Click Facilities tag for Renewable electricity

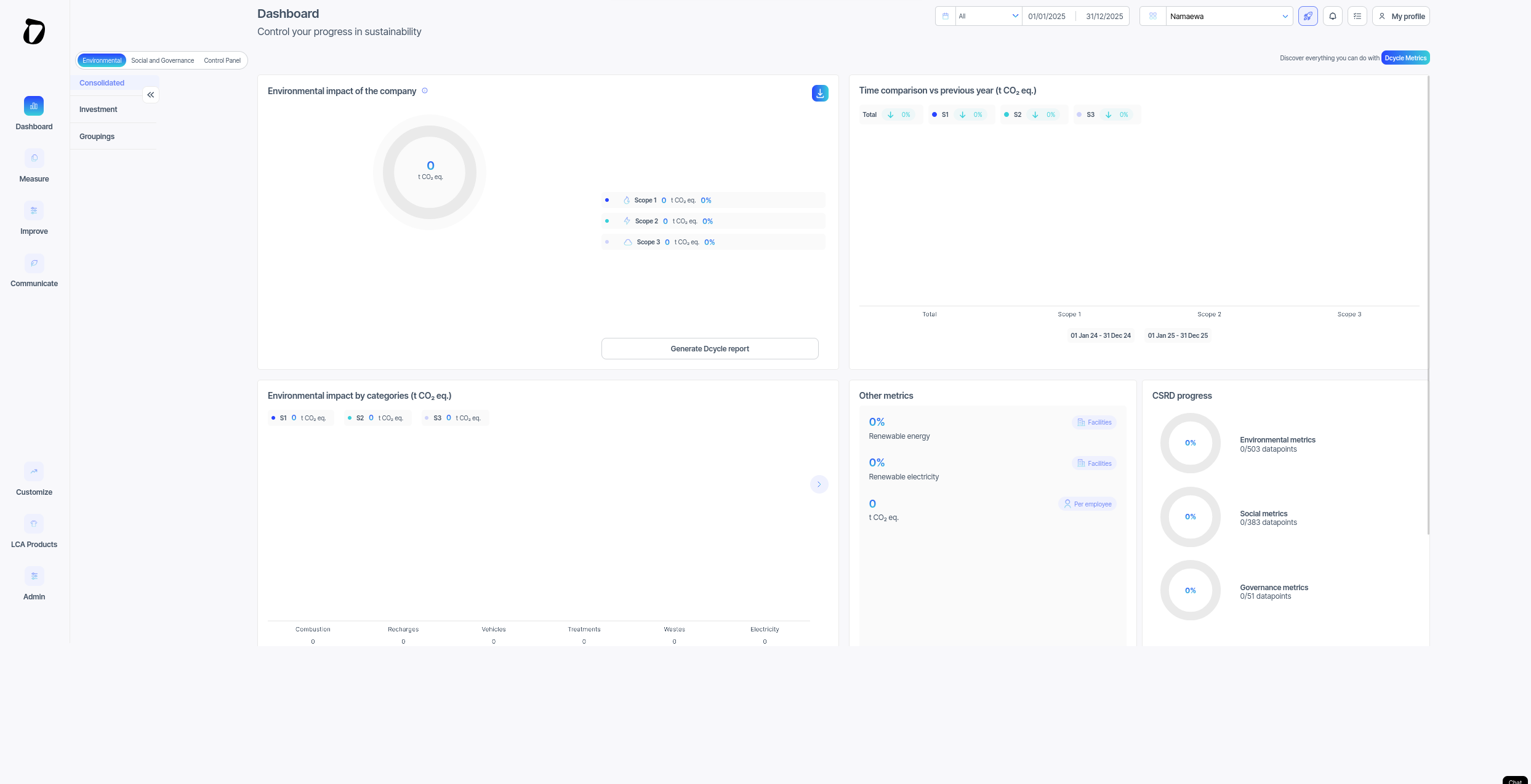pos(1095,463)
